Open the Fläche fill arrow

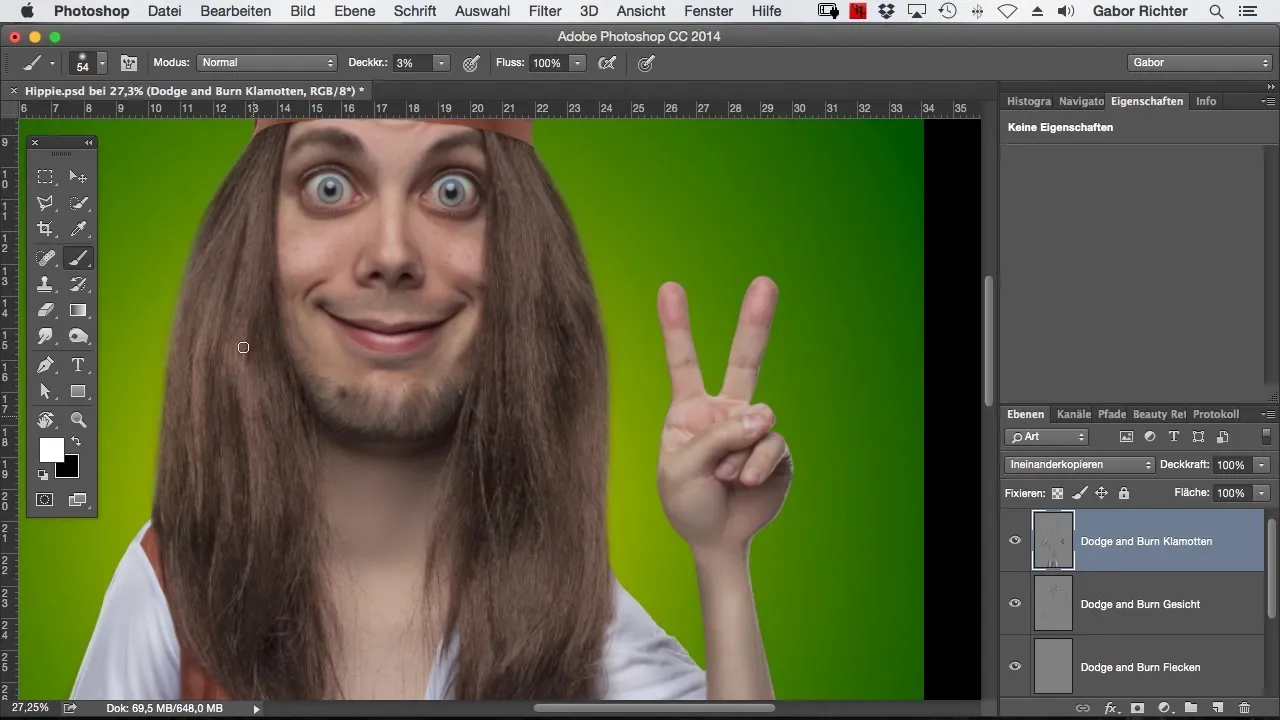click(1262, 493)
